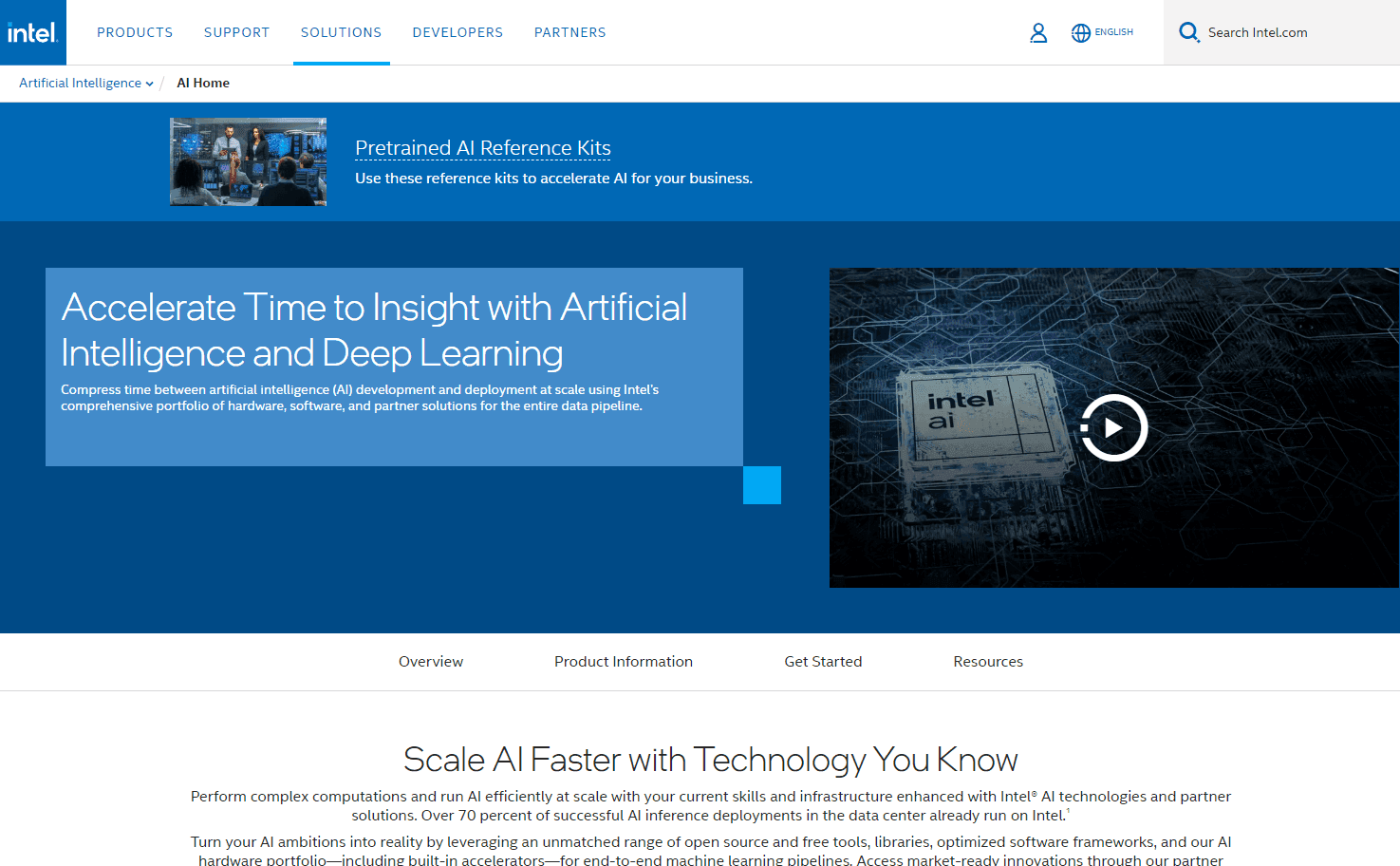The height and width of the screenshot is (866, 1400).
Task: Click the 'Compress time between artificial intelligence' paragraph
Action: pos(360,398)
